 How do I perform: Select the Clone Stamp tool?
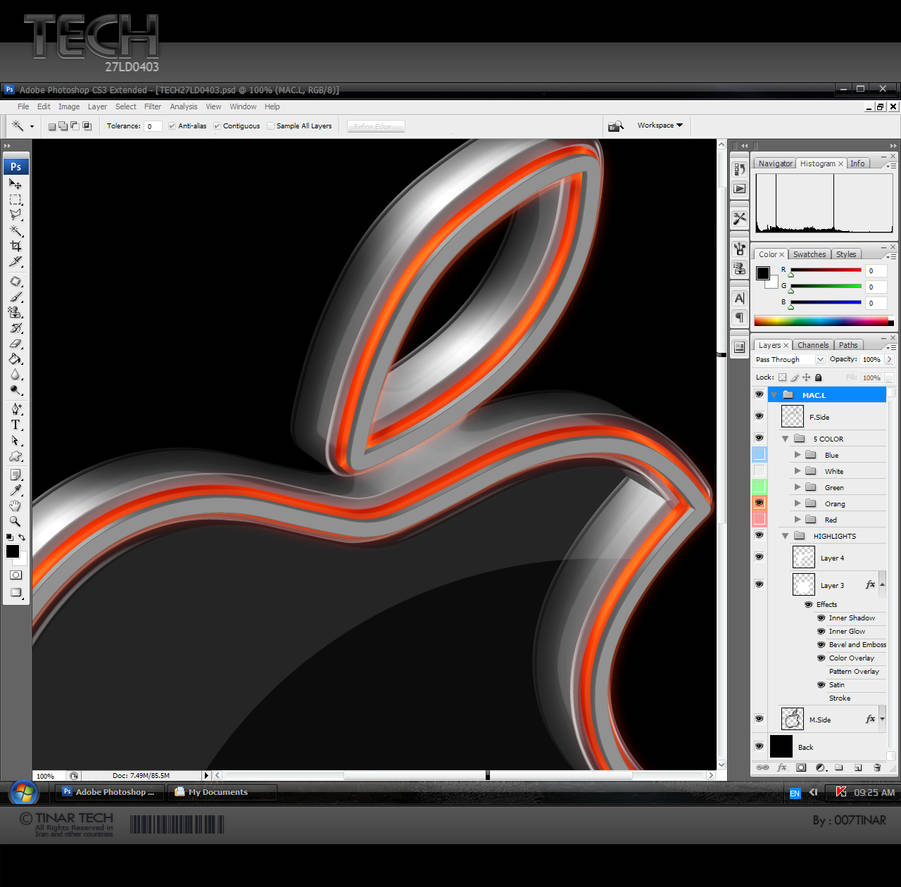coord(16,313)
